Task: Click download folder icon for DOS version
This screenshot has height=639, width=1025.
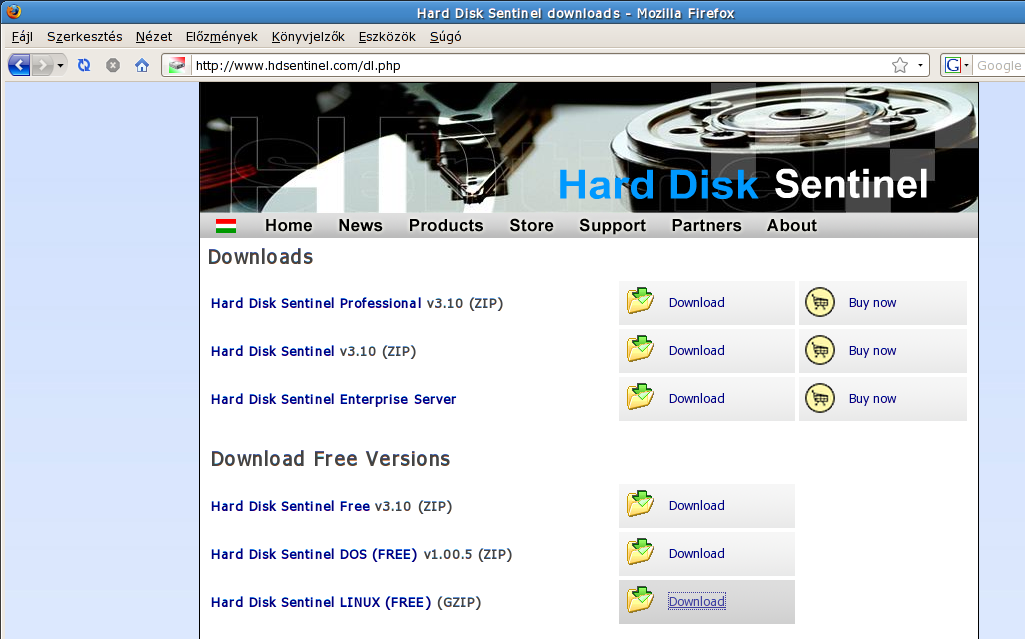Action: (x=640, y=553)
